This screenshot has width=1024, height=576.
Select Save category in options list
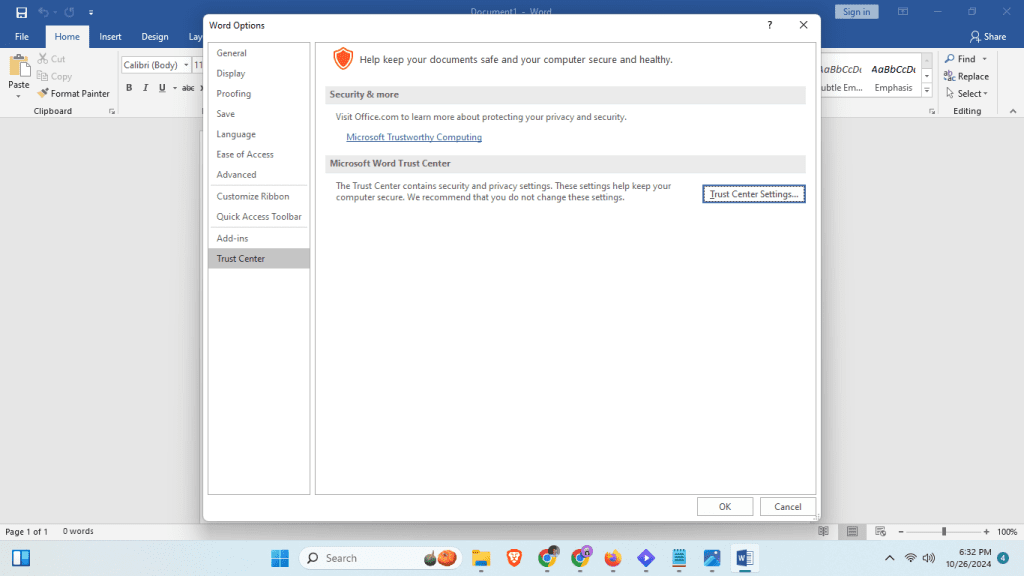pos(259,114)
